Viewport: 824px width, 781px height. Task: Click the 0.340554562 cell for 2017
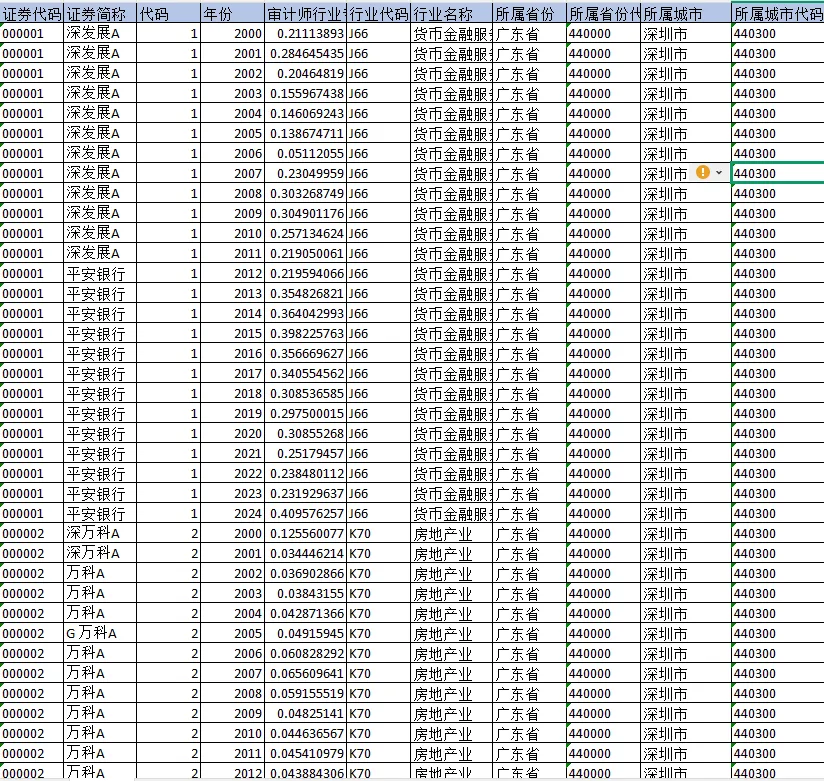click(x=305, y=374)
